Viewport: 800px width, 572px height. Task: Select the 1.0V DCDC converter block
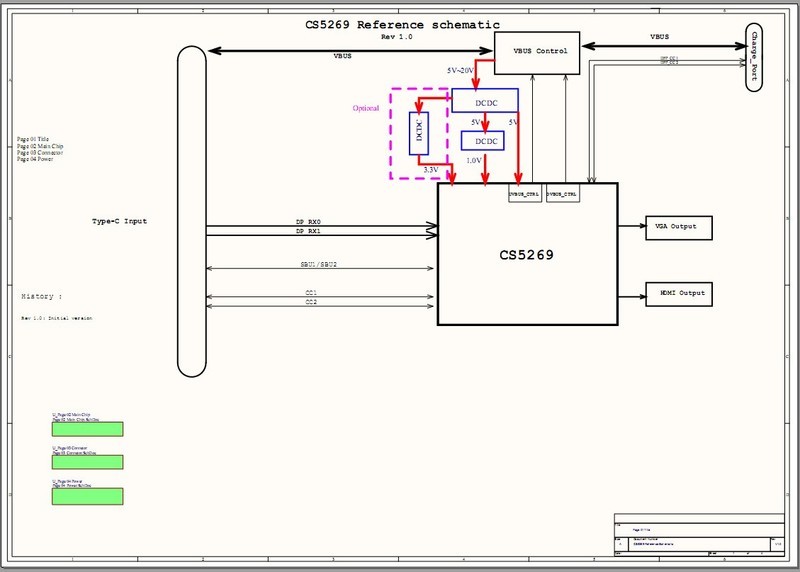point(483,141)
